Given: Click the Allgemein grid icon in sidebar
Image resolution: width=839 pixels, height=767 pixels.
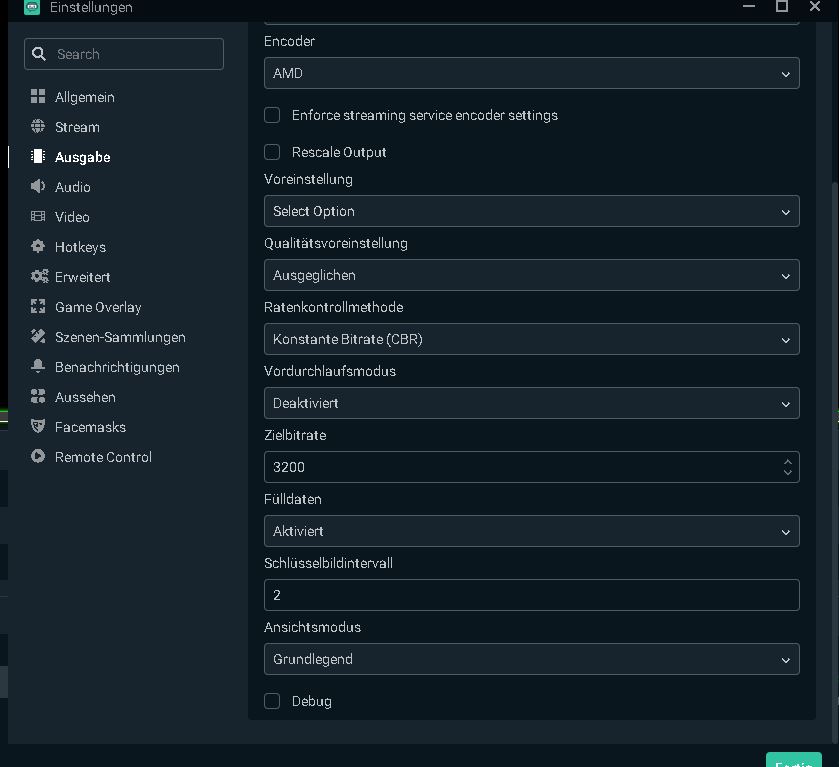Looking at the screenshot, I should (x=38, y=97).
